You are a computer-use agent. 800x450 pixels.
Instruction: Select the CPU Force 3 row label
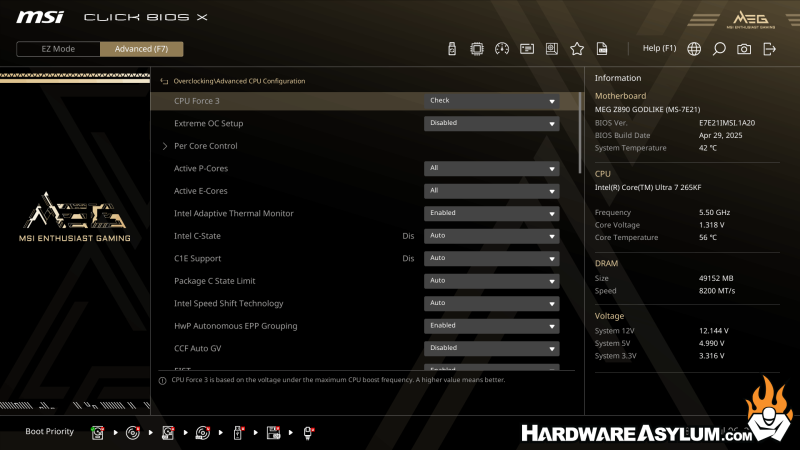(x=196, y=101)
